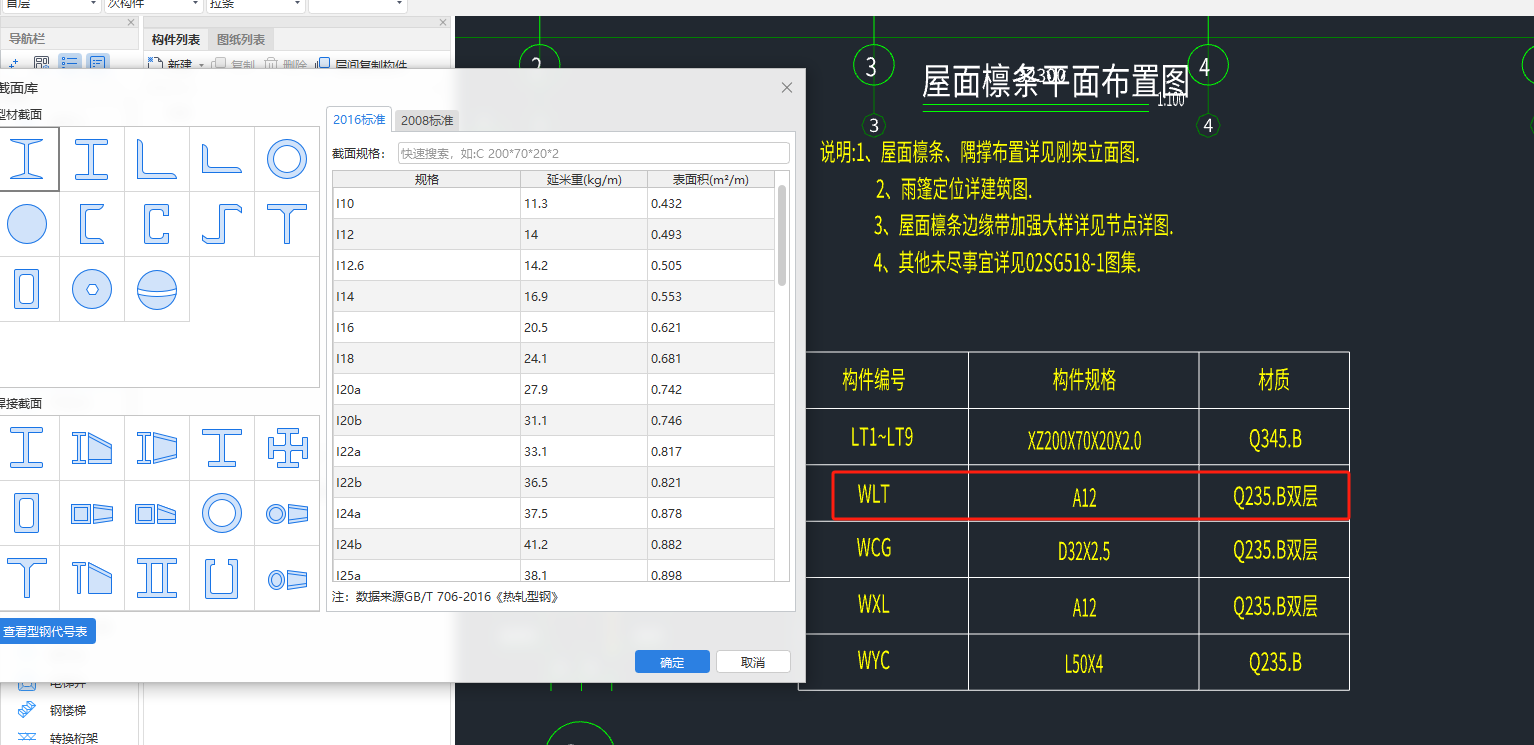The height and width of the screenshot is (745, 1534).
Task: Select the I16 row
Action: [x=554, y=328]
